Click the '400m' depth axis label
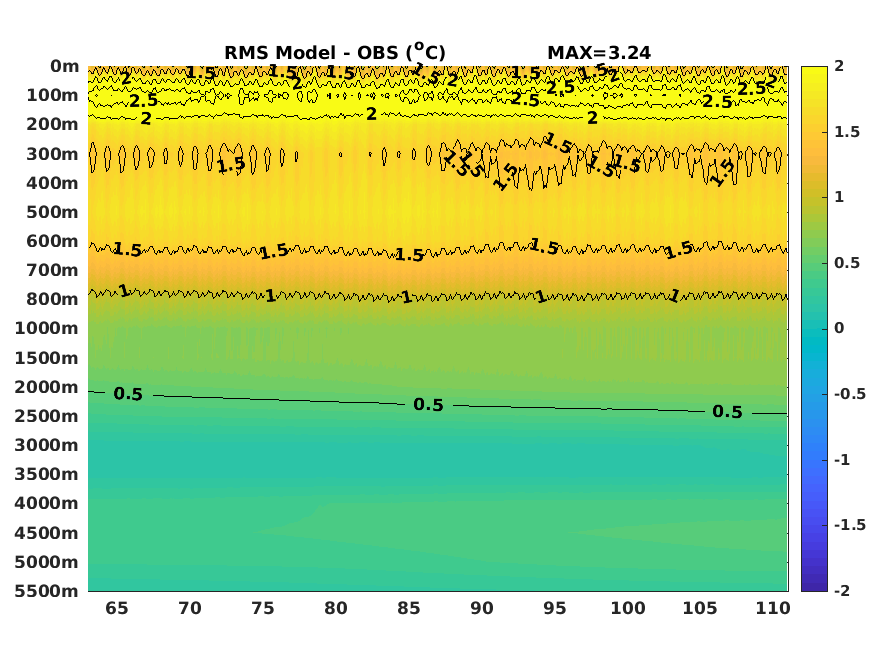The height and width of the screenshot is (656, 875). pyautogui.click(x=52, y=183)
